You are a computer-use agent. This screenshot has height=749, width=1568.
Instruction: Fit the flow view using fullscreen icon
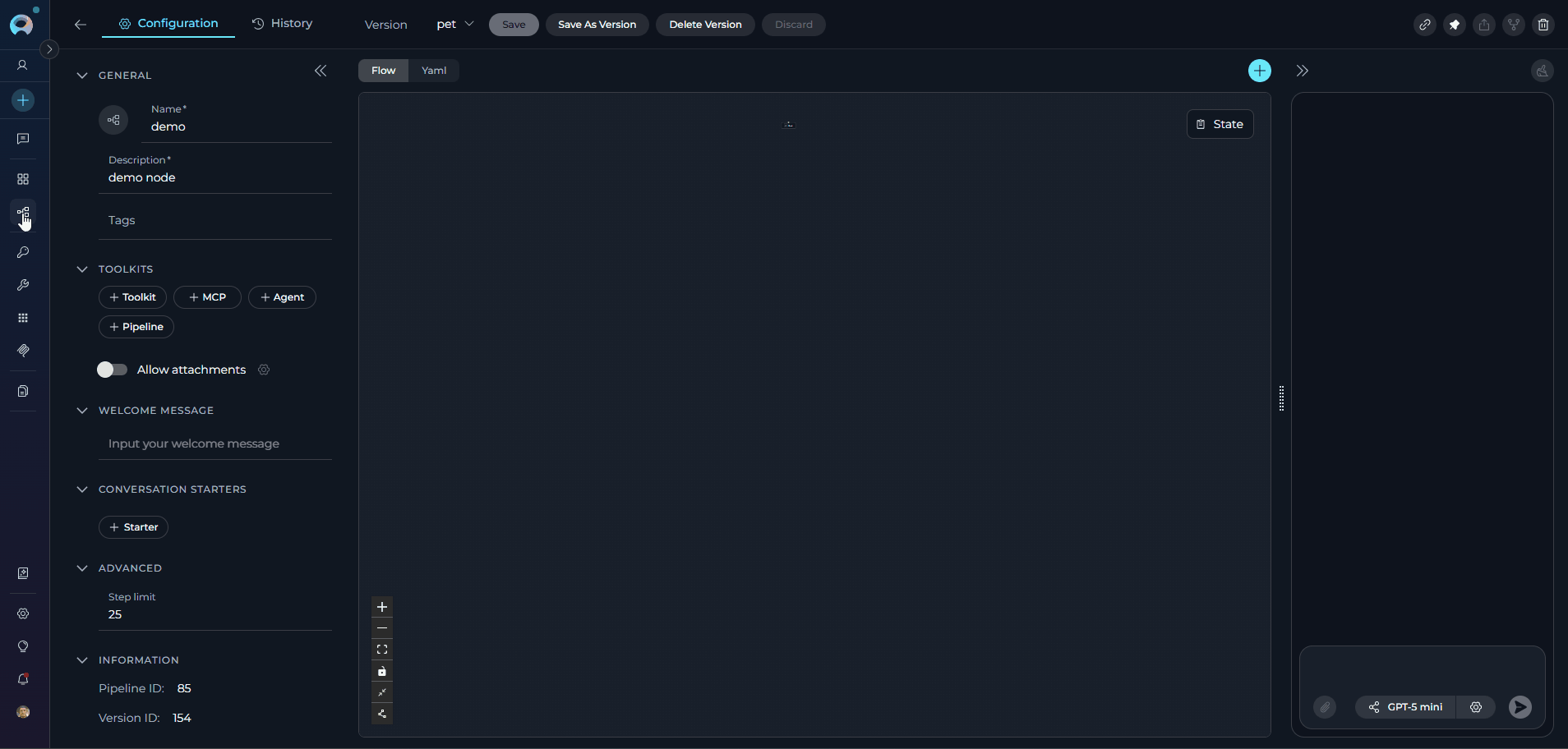pos(382,649)
